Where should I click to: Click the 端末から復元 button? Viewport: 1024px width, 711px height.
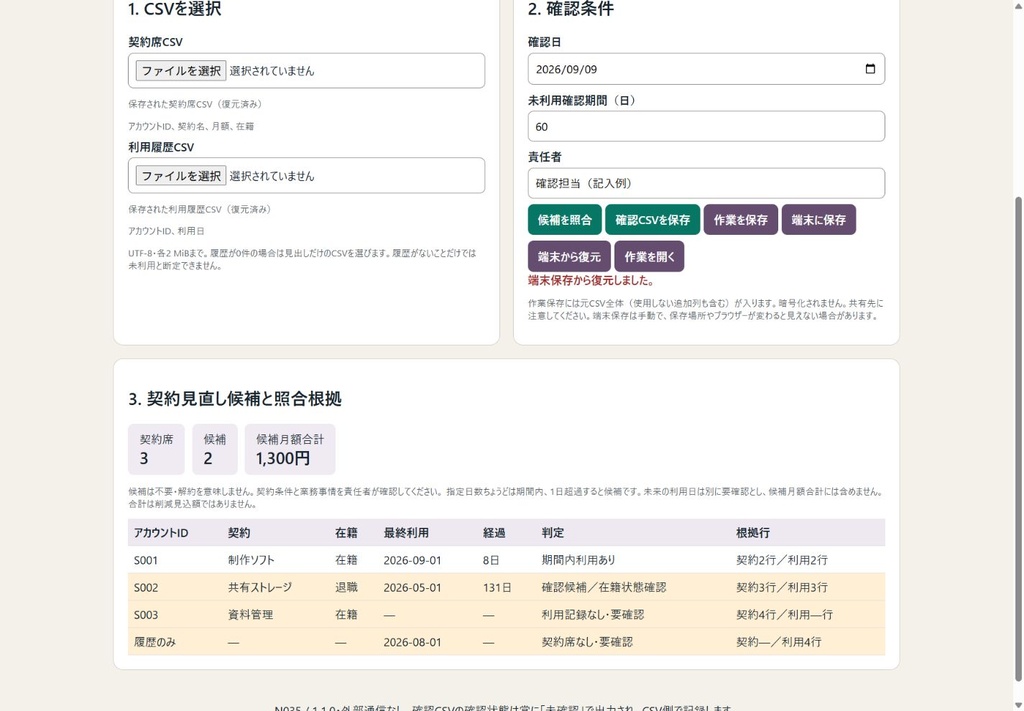point(569,257)
